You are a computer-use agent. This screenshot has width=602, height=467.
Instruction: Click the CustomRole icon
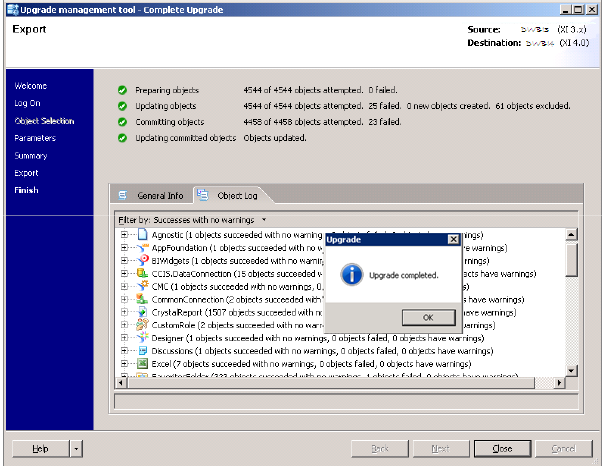(x=141, y=325)
